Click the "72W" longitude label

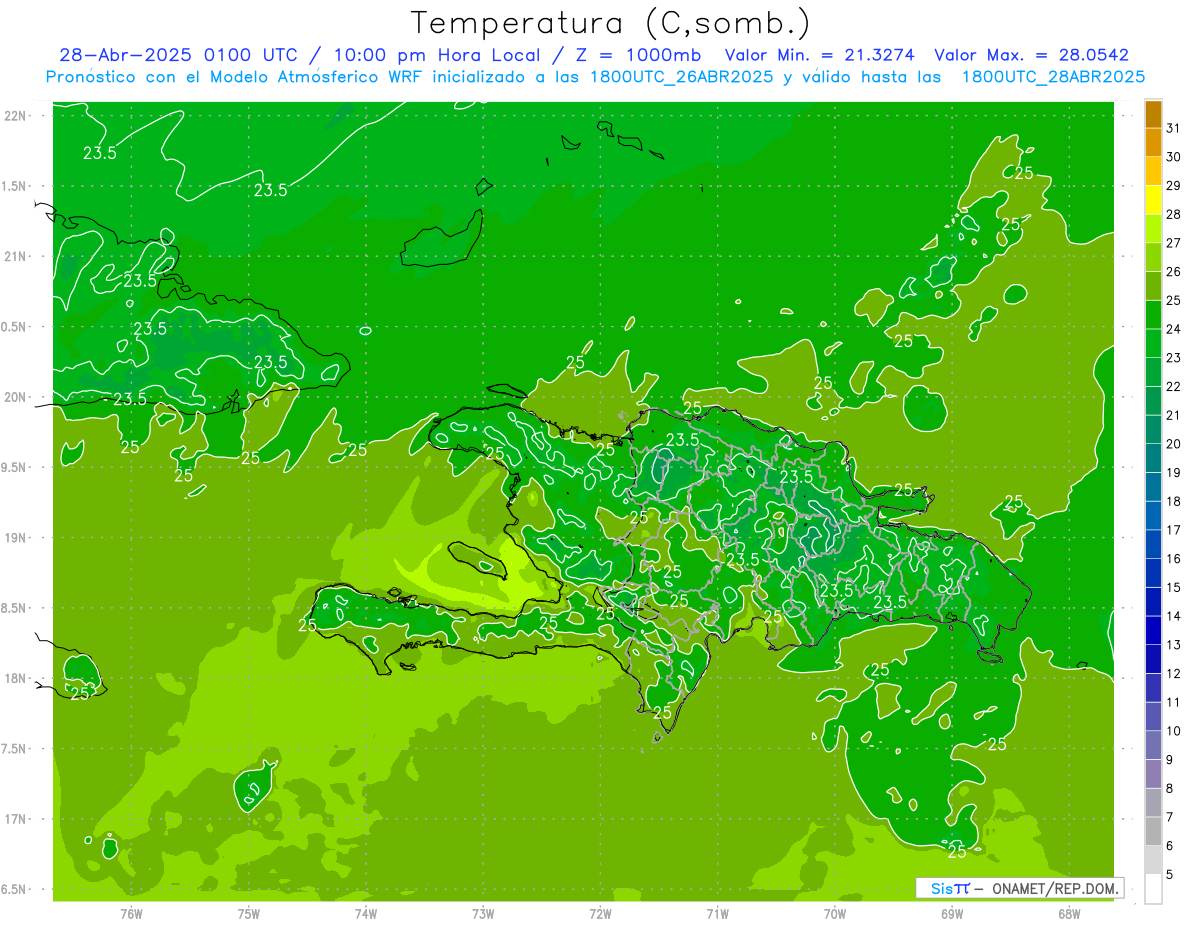[x=601, y=914]
